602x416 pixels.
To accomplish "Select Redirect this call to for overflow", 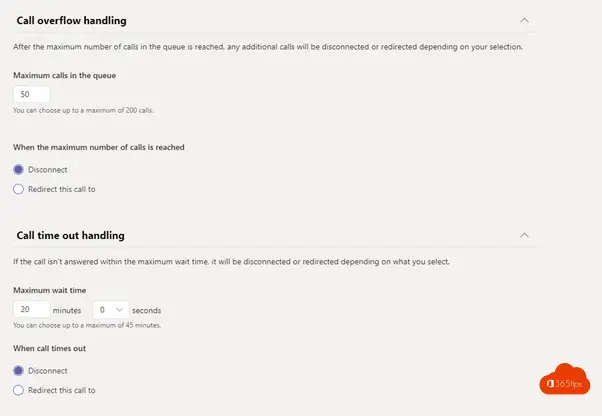I will pos(18,189).
